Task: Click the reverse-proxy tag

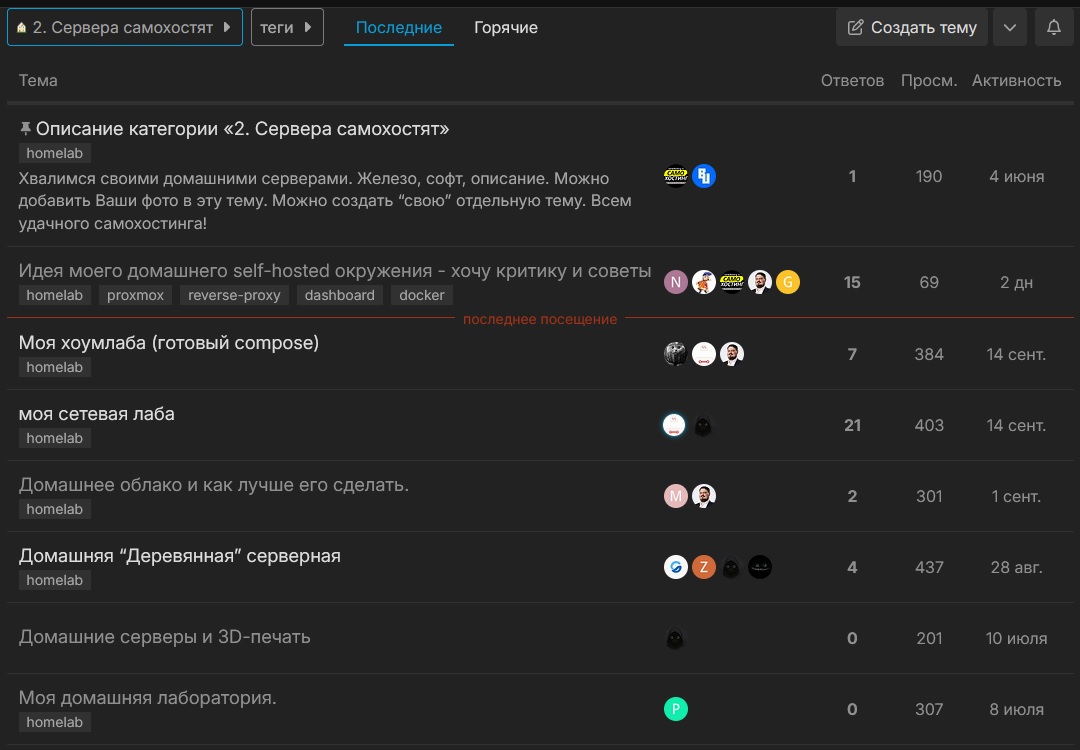Action: coord(234,295)
